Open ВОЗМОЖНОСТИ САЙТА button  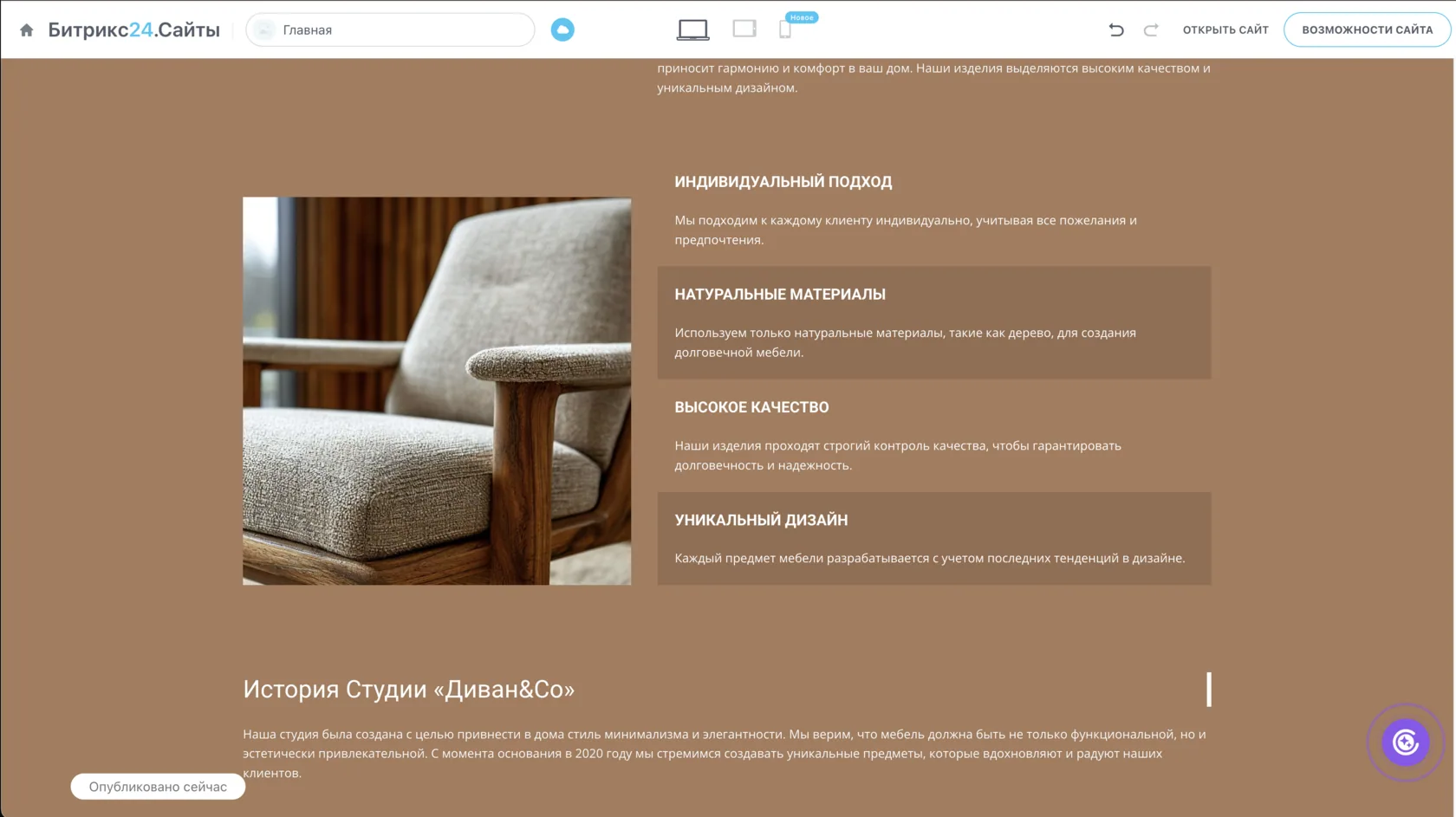[x=1367, y=29]
